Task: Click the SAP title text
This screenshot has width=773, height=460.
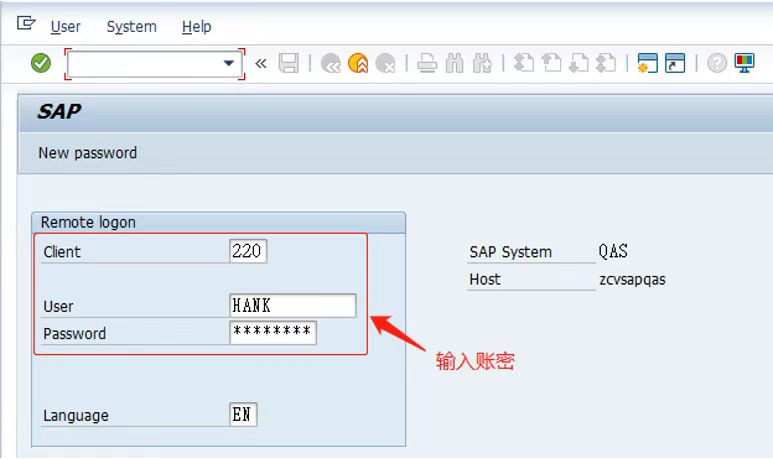Action: (59, 111)
